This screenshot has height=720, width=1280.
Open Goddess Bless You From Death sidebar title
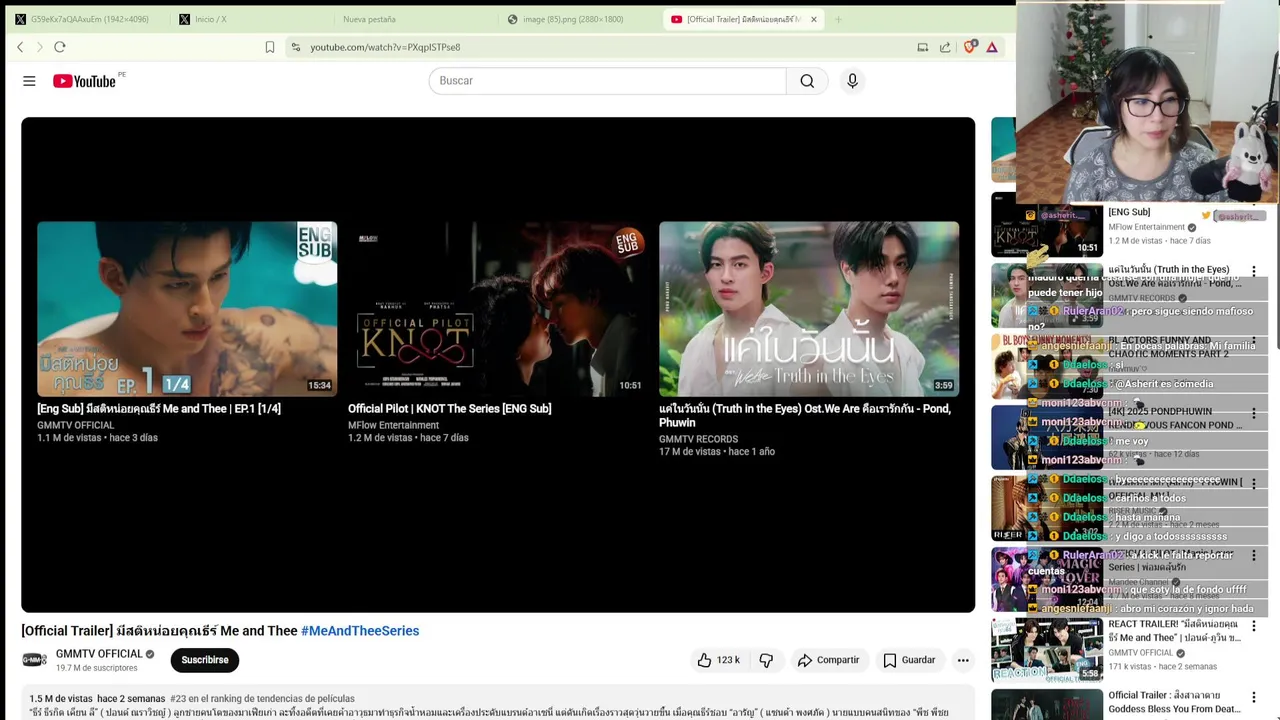point(1174,702)
